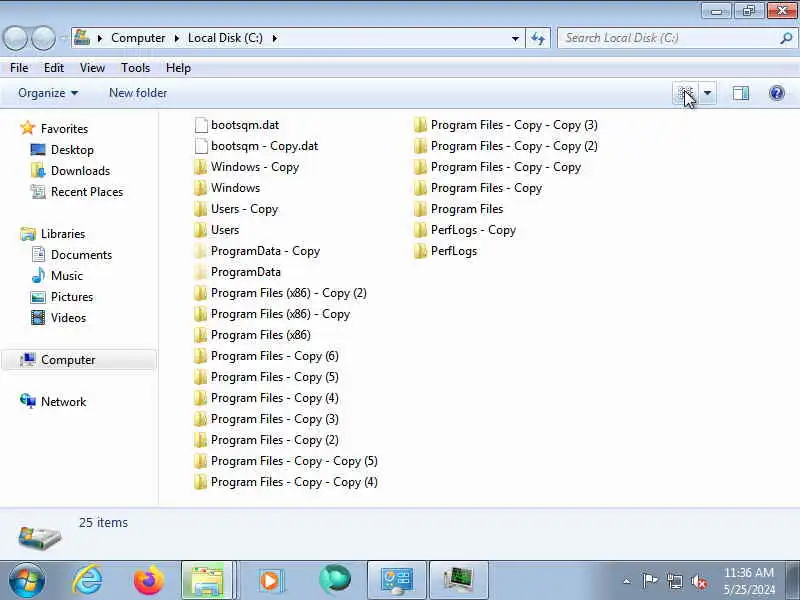
Task: Open Downloads in the navigation pane
Action: (x=81, y=171)
